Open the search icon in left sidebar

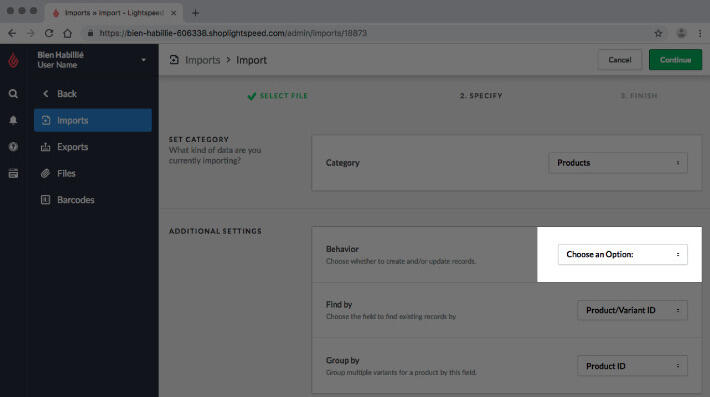pos(13,94)
